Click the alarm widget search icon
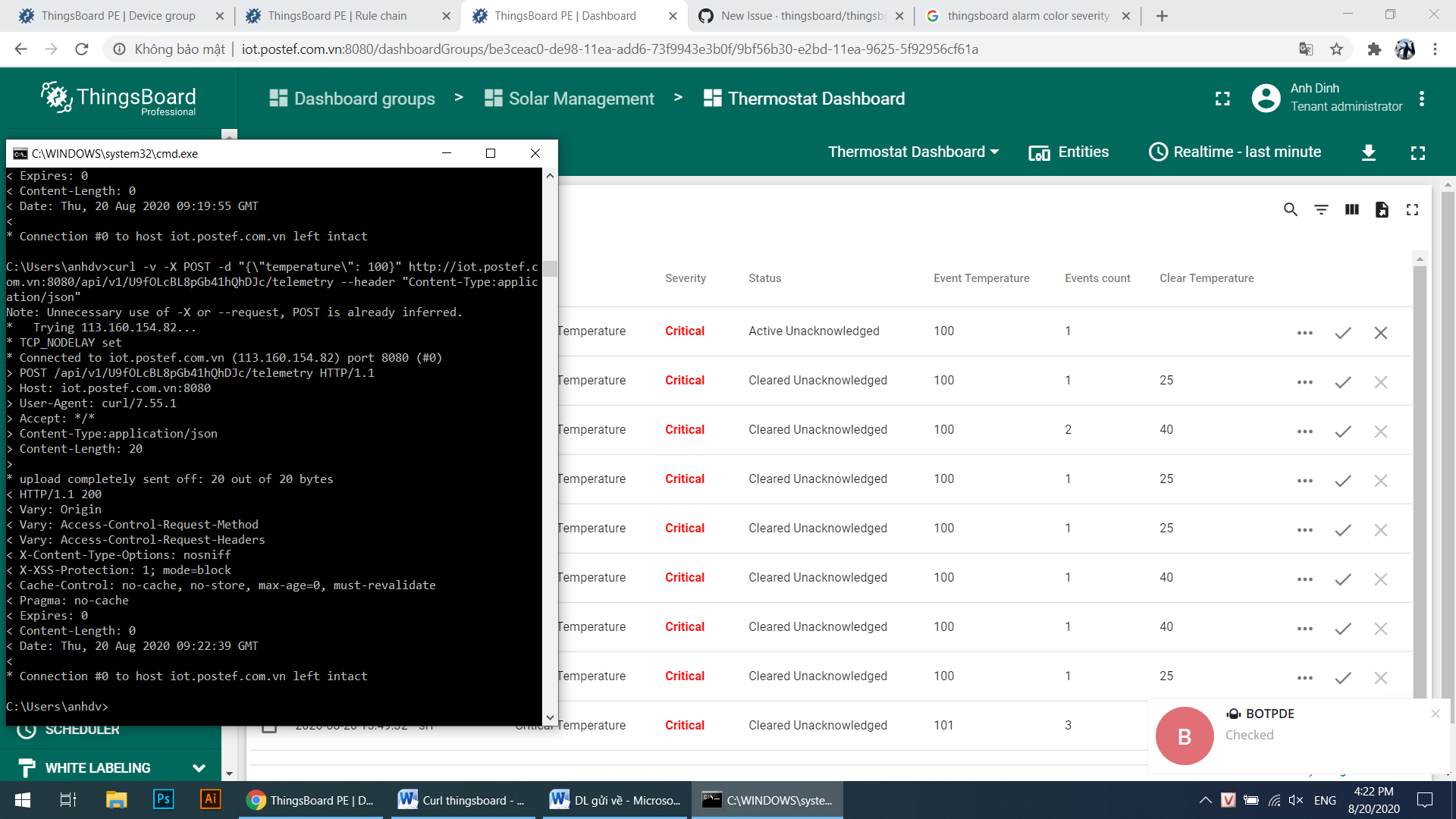The height and width of the screenshot is (819, 1456). click(1290, 209)
